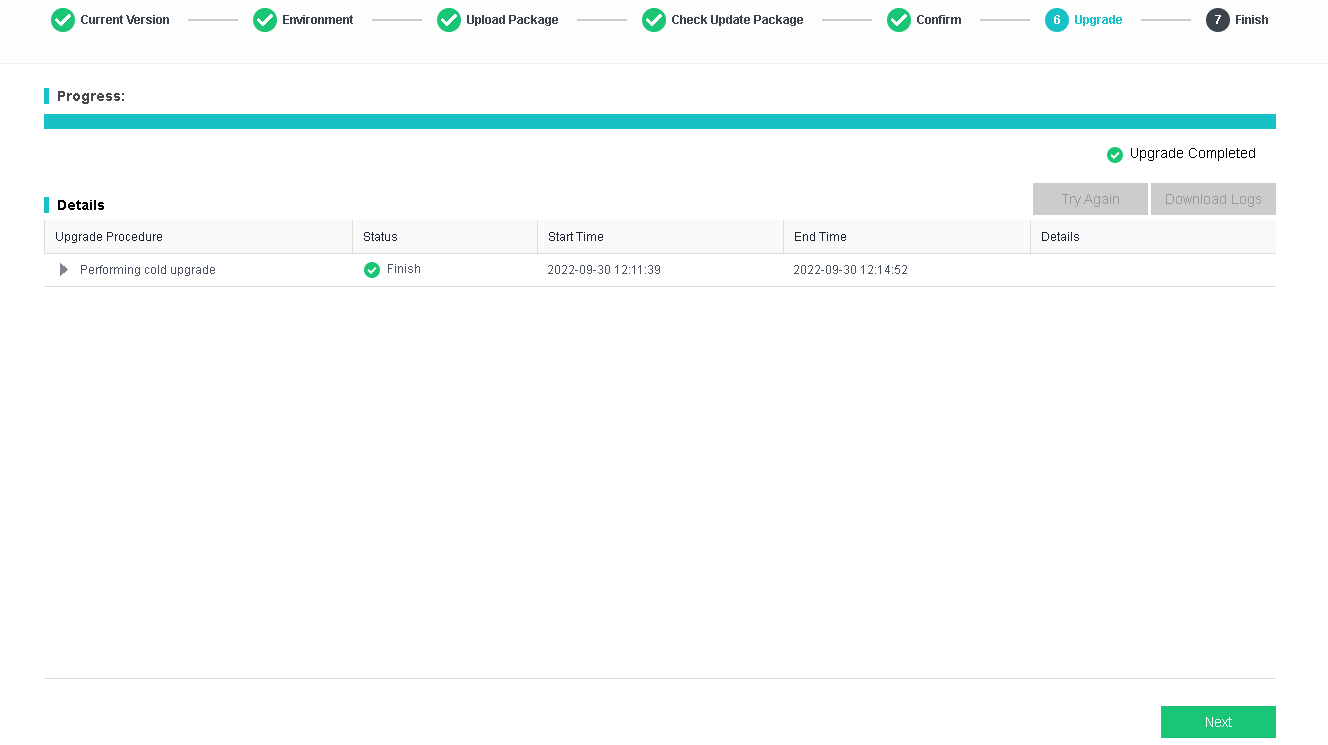Click the Current Version step checkmark icon

63,20
